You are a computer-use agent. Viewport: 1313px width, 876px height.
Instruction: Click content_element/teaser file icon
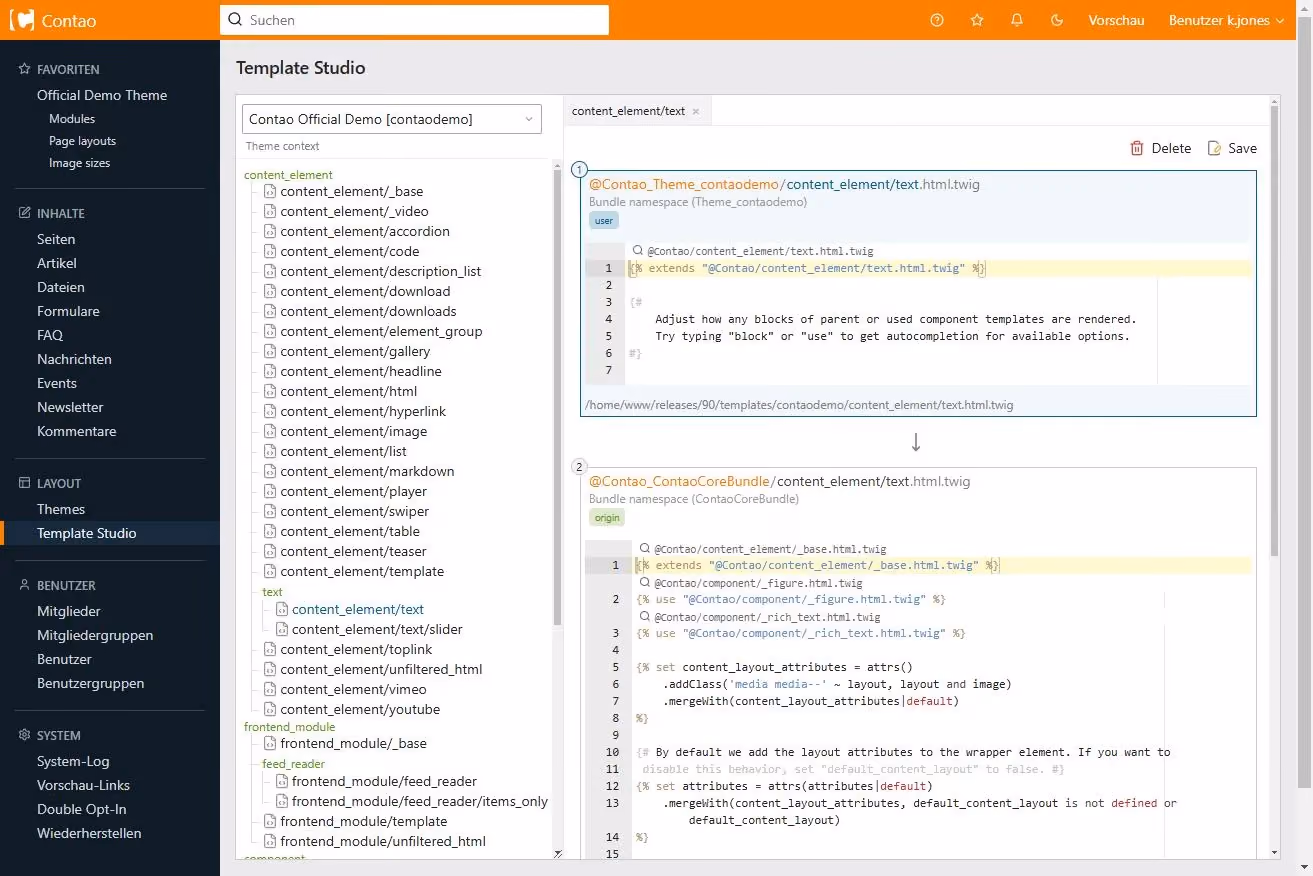pyautogui.click(x=270, y=551)
